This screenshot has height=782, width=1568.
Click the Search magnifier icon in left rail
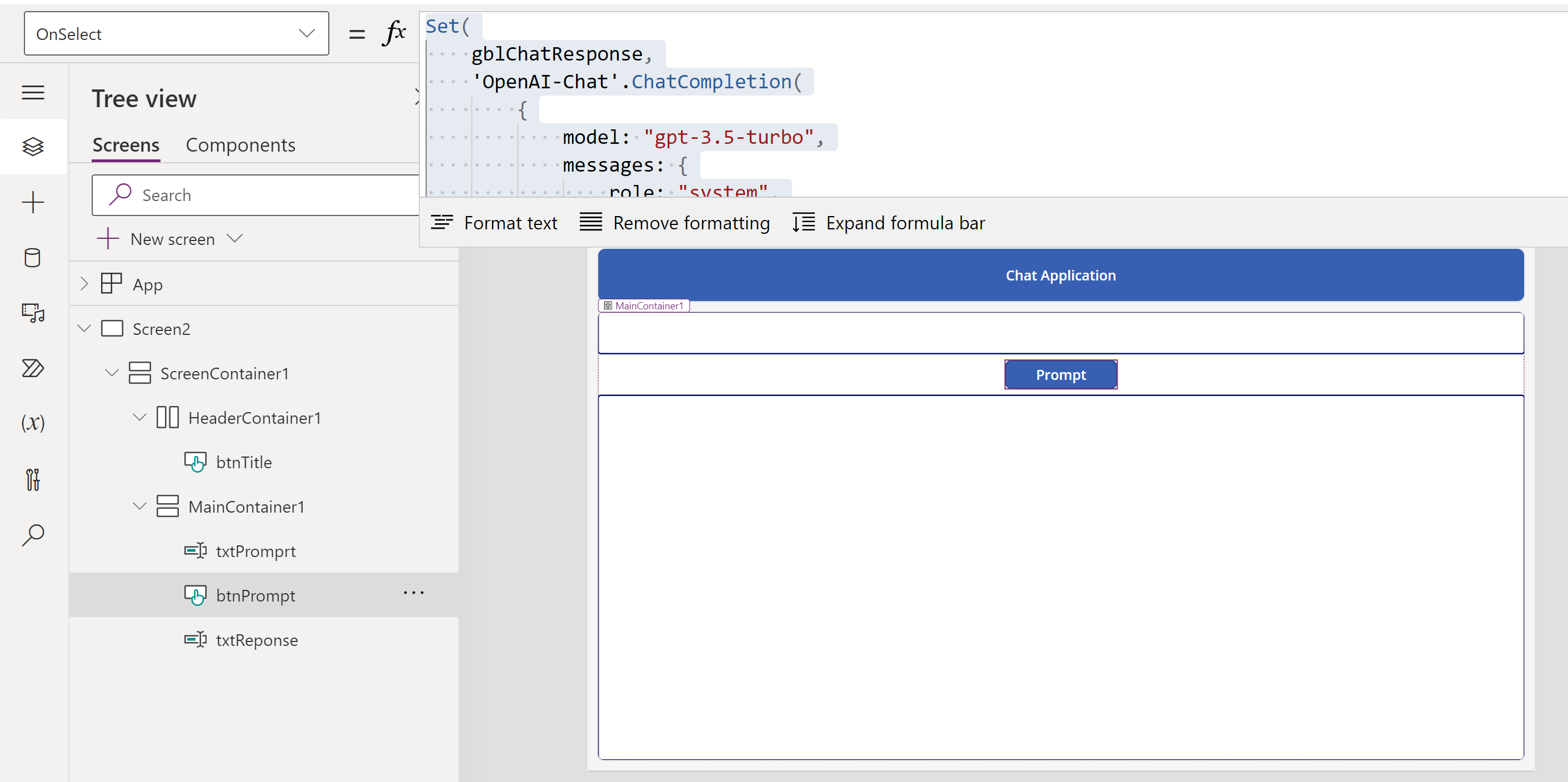(33, 535)
